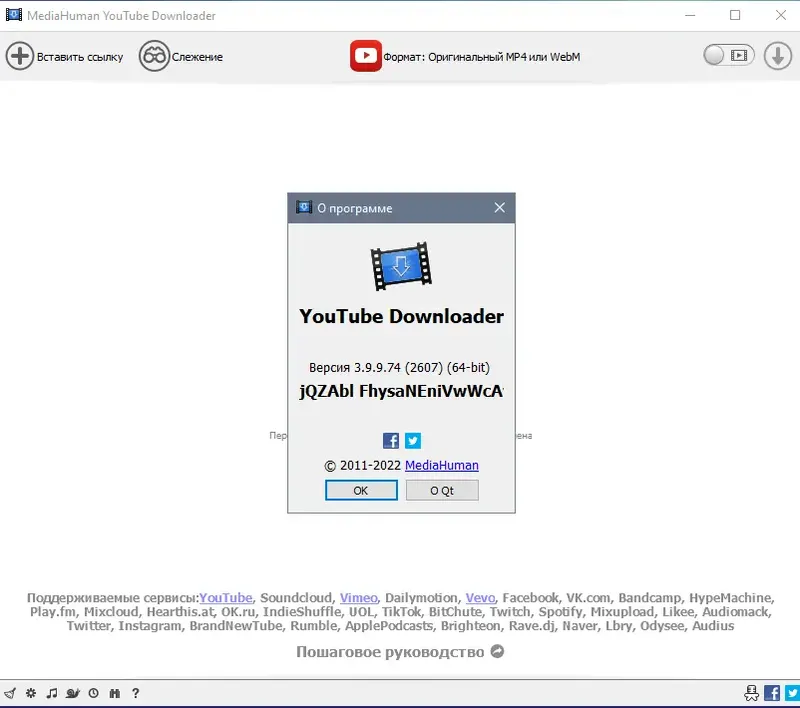Click the license key text jQZAbl FhysaNEniVwWcA
Screen dimensions: 800x708
click(401, 391)
